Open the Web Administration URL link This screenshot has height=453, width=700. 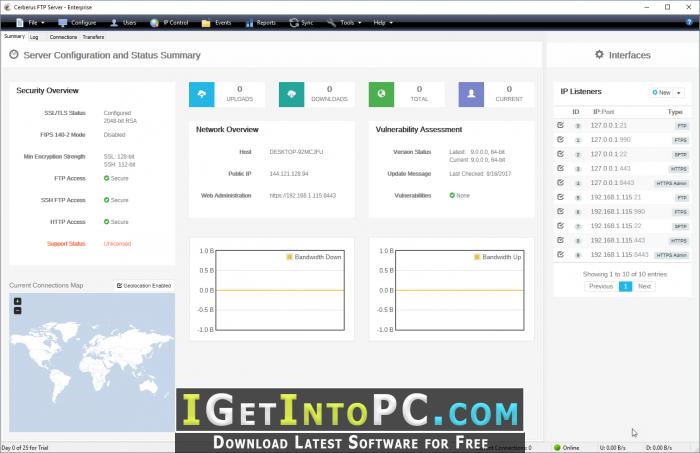(303, 195)
